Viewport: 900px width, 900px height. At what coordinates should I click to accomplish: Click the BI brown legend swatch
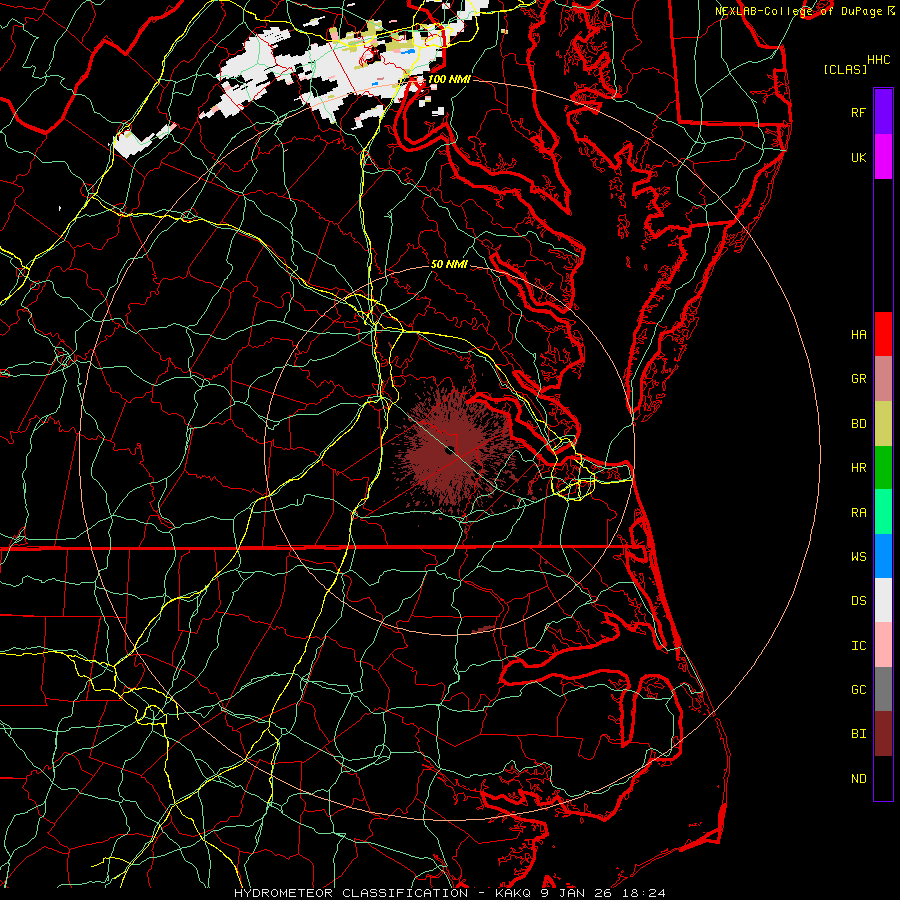coord(883,734)
